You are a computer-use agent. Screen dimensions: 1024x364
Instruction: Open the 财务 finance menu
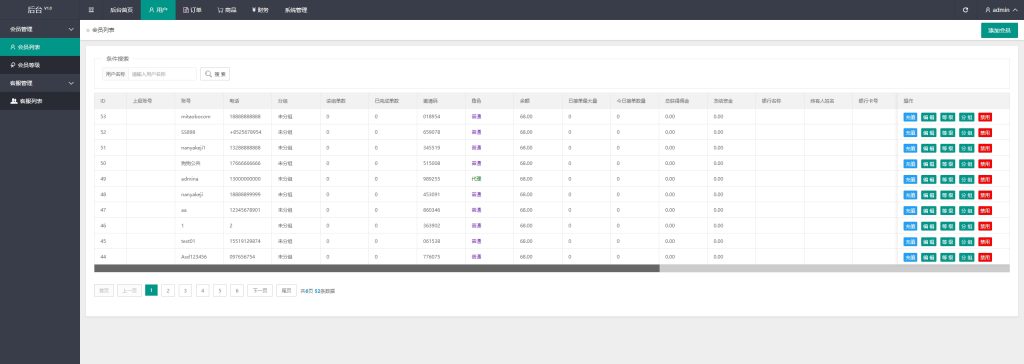click(x=260, y=10)
